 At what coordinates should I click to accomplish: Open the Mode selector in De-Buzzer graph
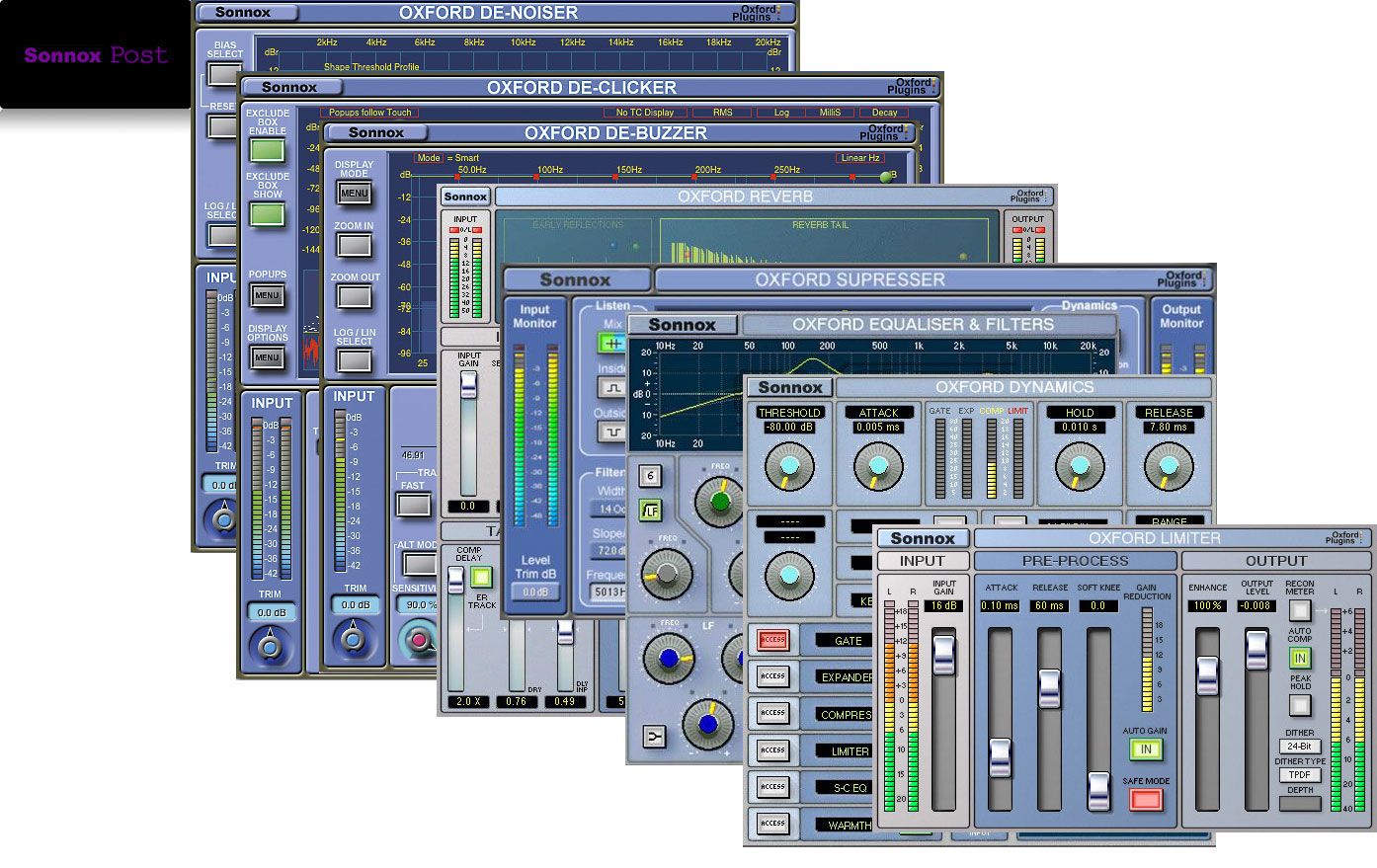pyautogui.click(x=429, y=158)
